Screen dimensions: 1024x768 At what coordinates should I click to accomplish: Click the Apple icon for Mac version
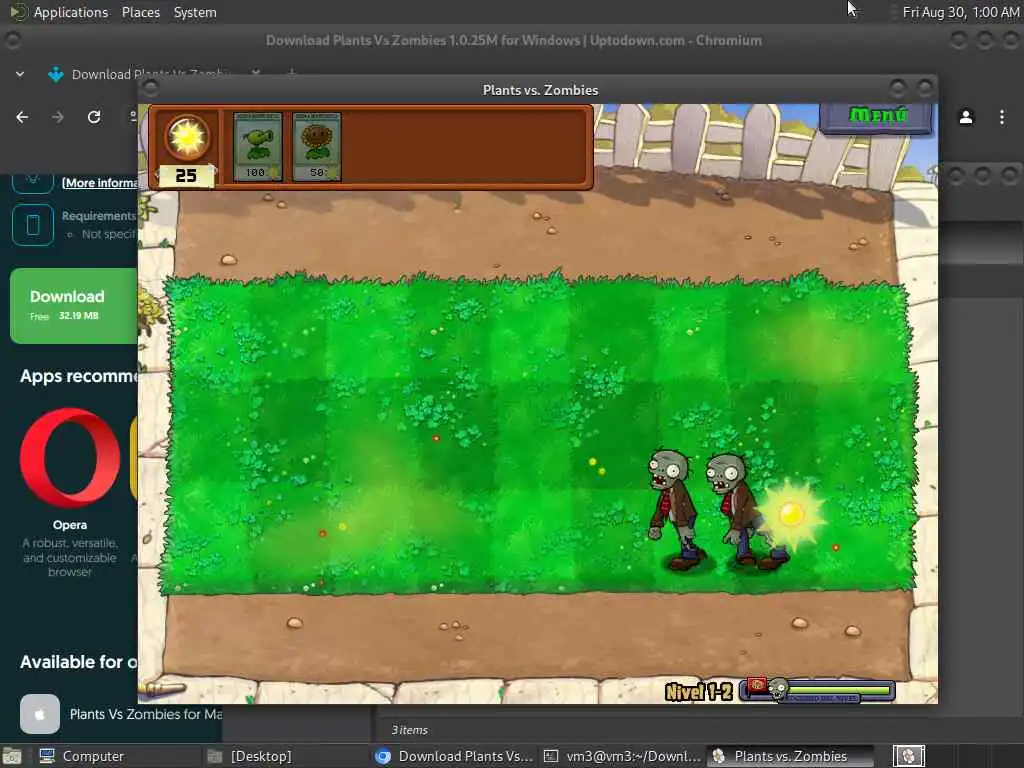(x=40, y=714)
